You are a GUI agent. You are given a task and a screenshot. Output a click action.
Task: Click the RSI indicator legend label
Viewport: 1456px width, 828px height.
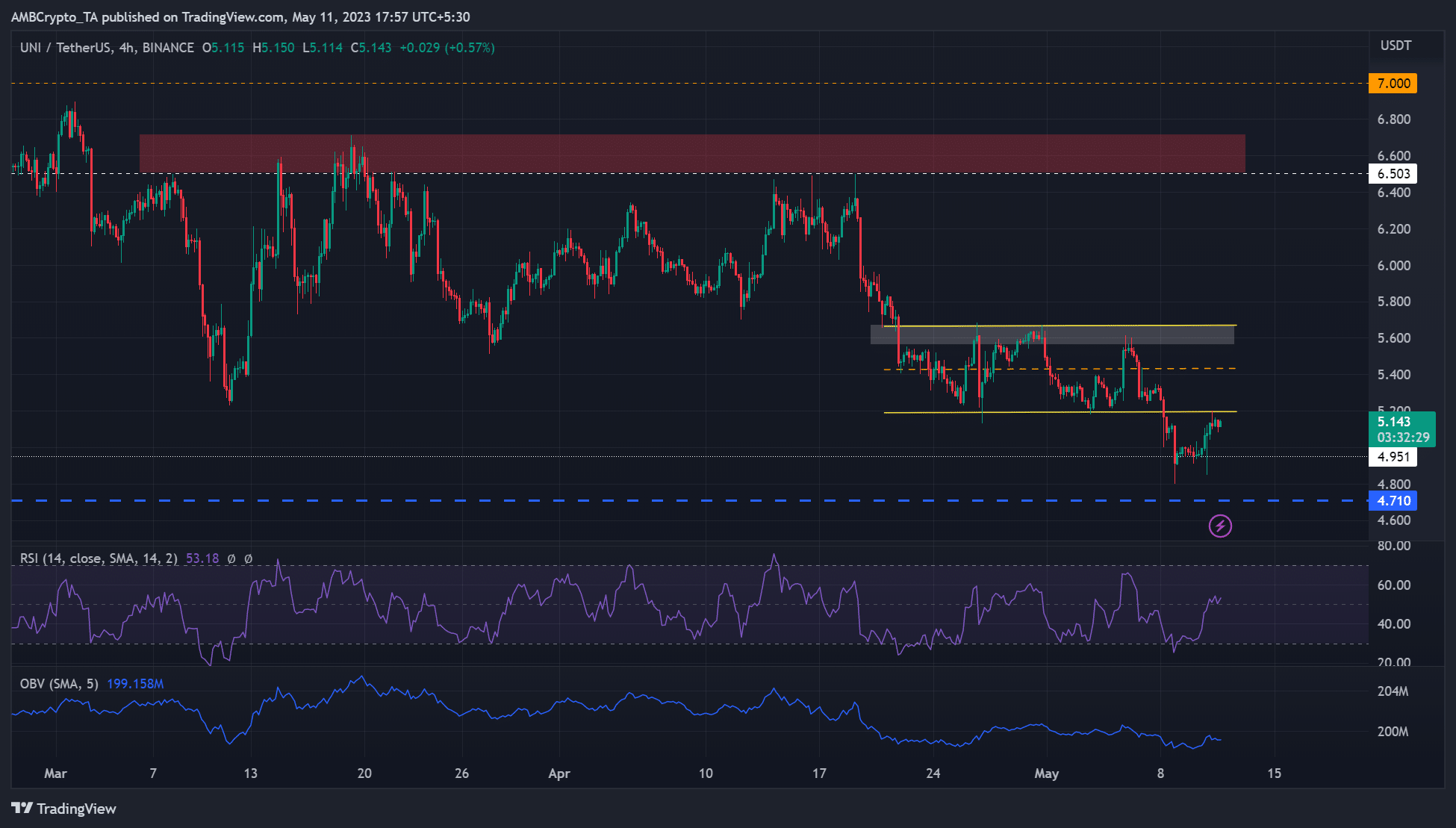point(99,558)
